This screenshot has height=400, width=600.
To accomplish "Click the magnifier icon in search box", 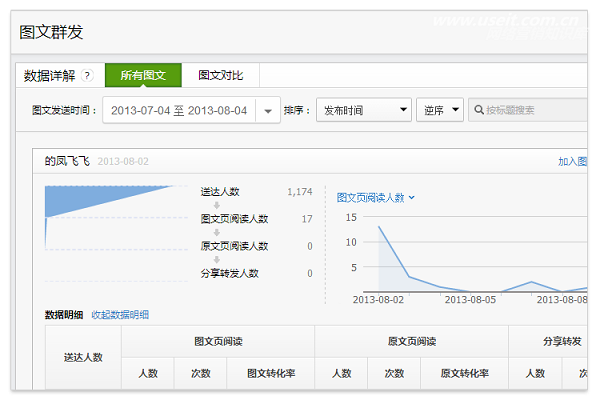I will tap(480, 110).
